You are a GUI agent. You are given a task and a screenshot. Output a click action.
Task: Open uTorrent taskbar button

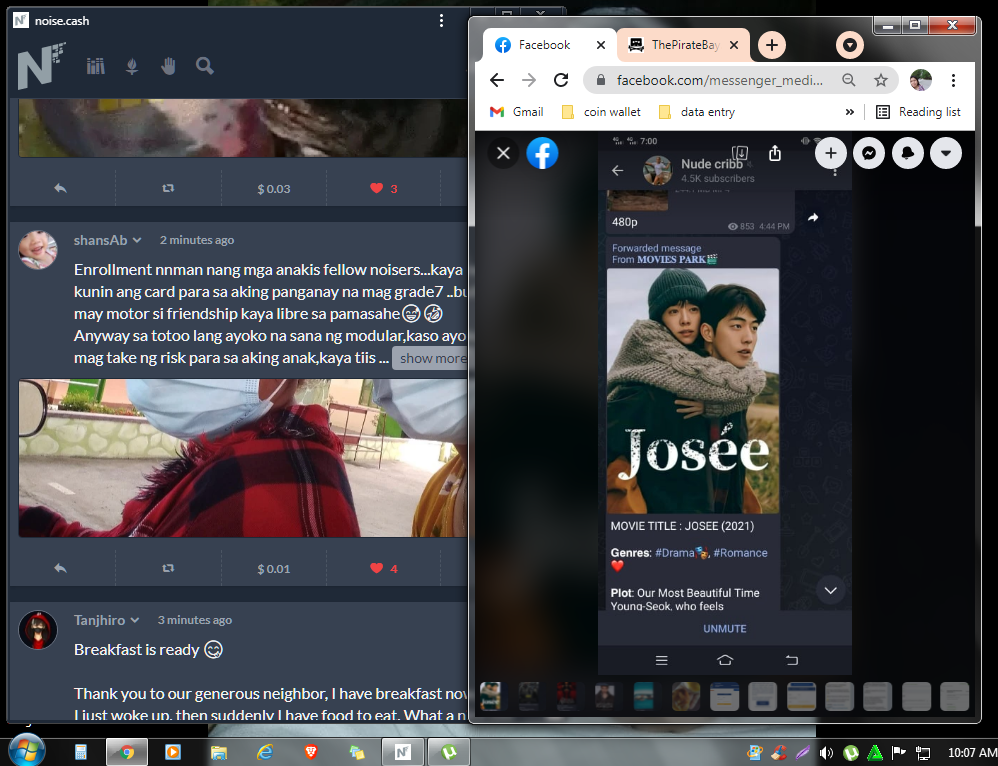pos(449,752)
